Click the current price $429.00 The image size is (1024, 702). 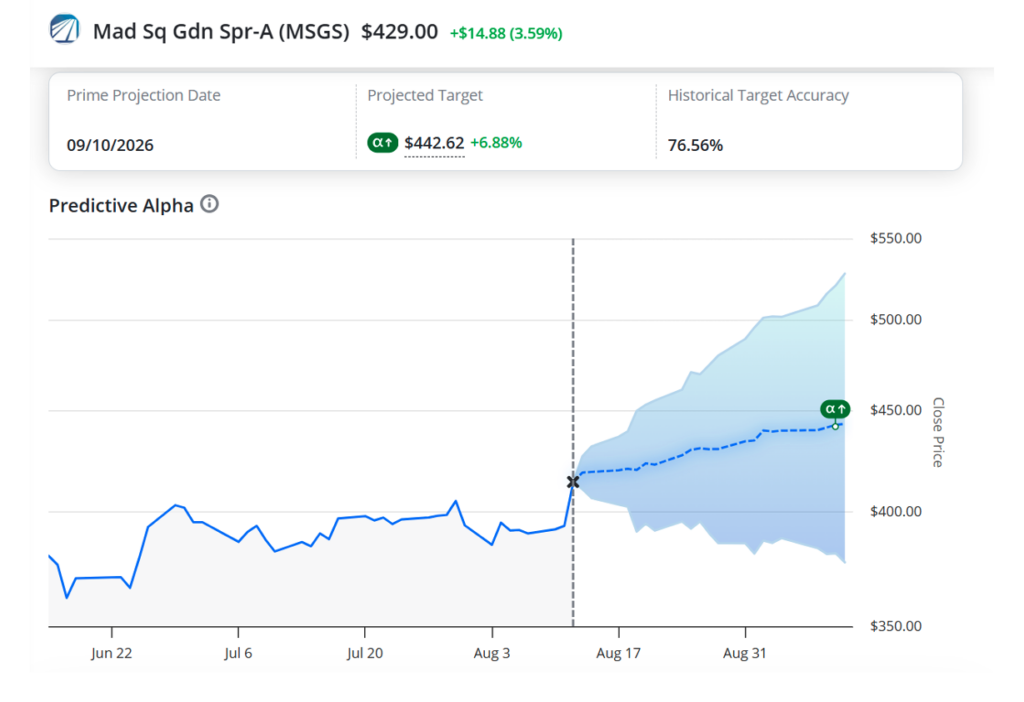[400, 31]
